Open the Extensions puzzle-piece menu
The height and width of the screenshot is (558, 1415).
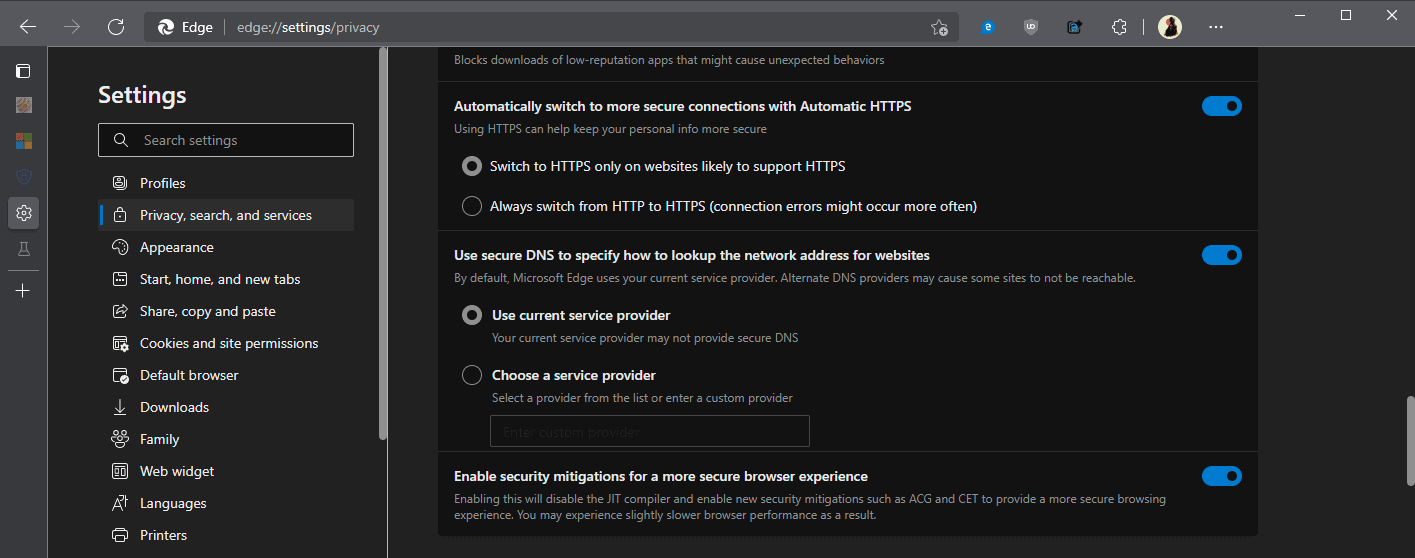click(x=1119, y=27)
